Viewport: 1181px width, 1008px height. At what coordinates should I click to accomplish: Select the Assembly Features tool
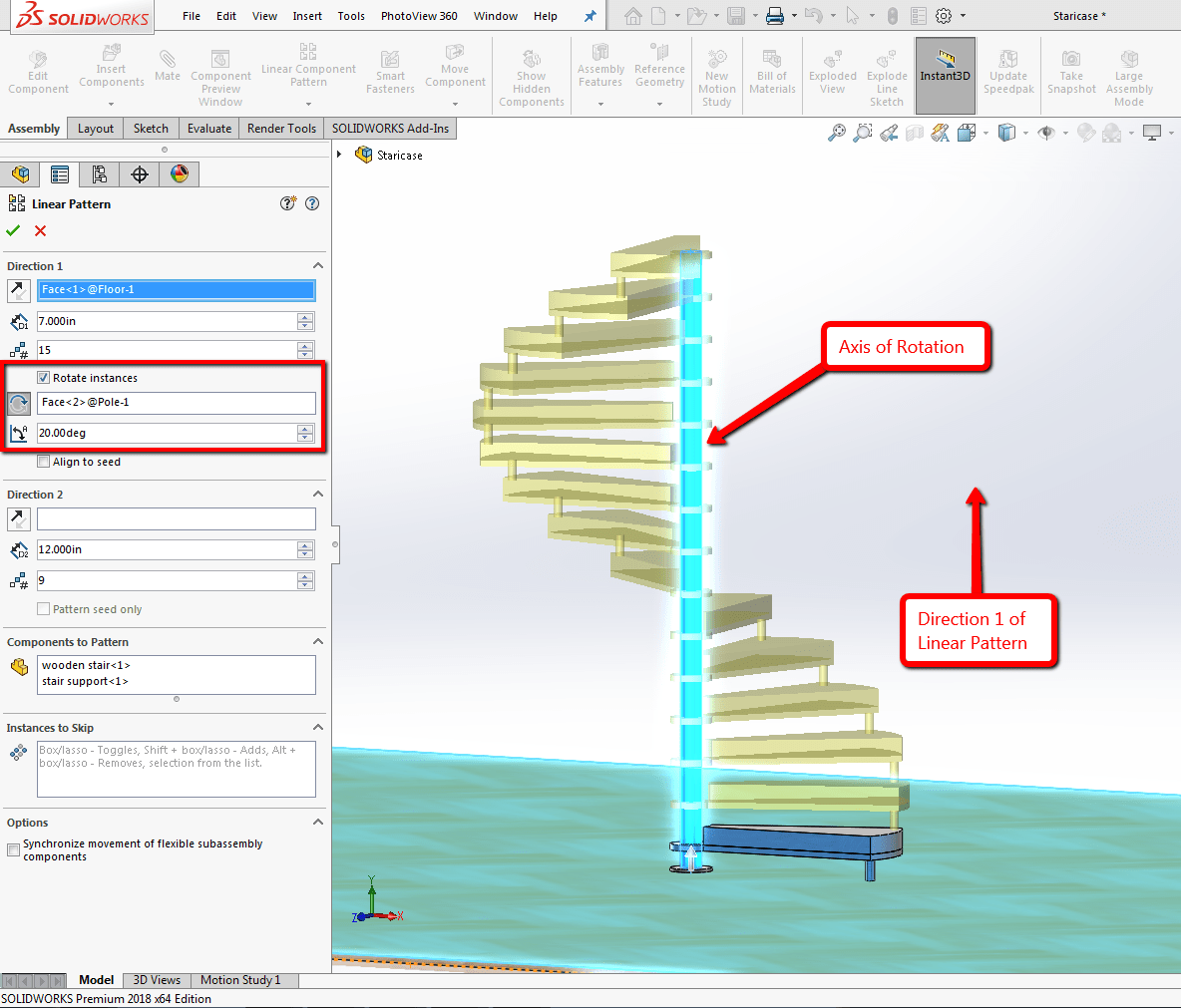(599, 68)
